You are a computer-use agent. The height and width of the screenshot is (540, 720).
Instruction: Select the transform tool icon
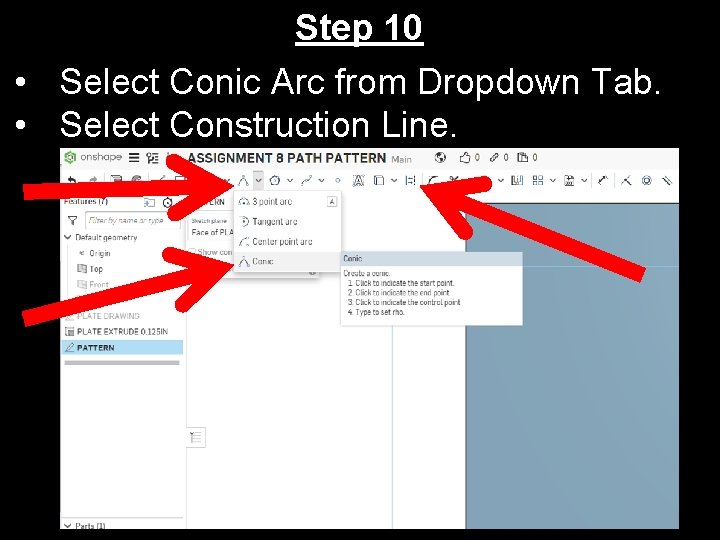coord(569,180)
